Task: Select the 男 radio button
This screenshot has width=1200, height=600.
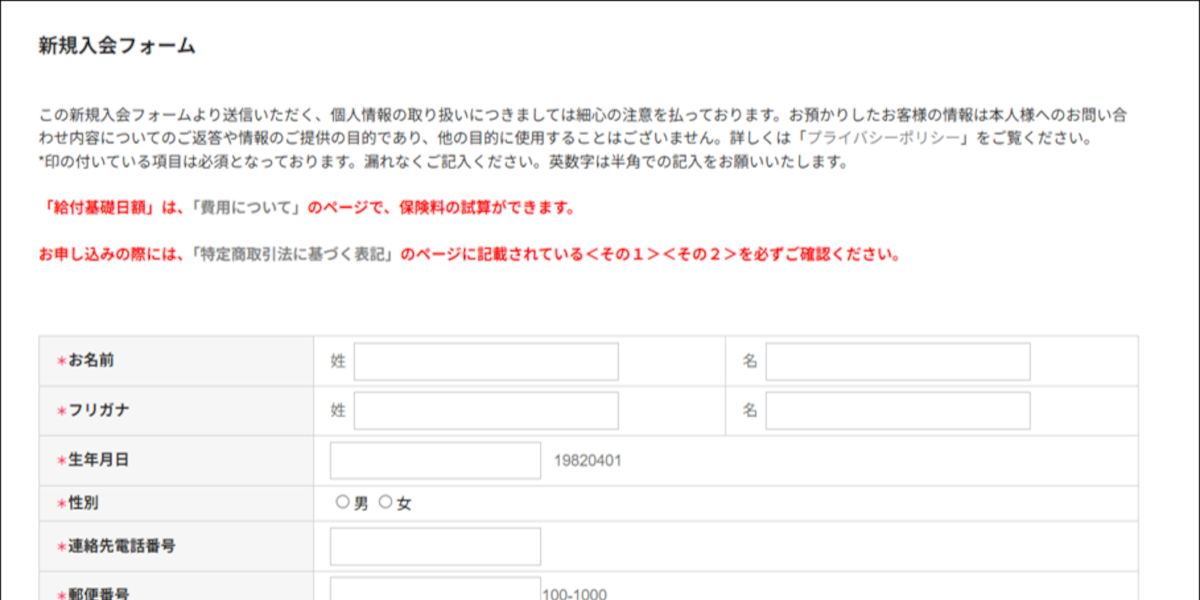Action: [x=342, y=503]
